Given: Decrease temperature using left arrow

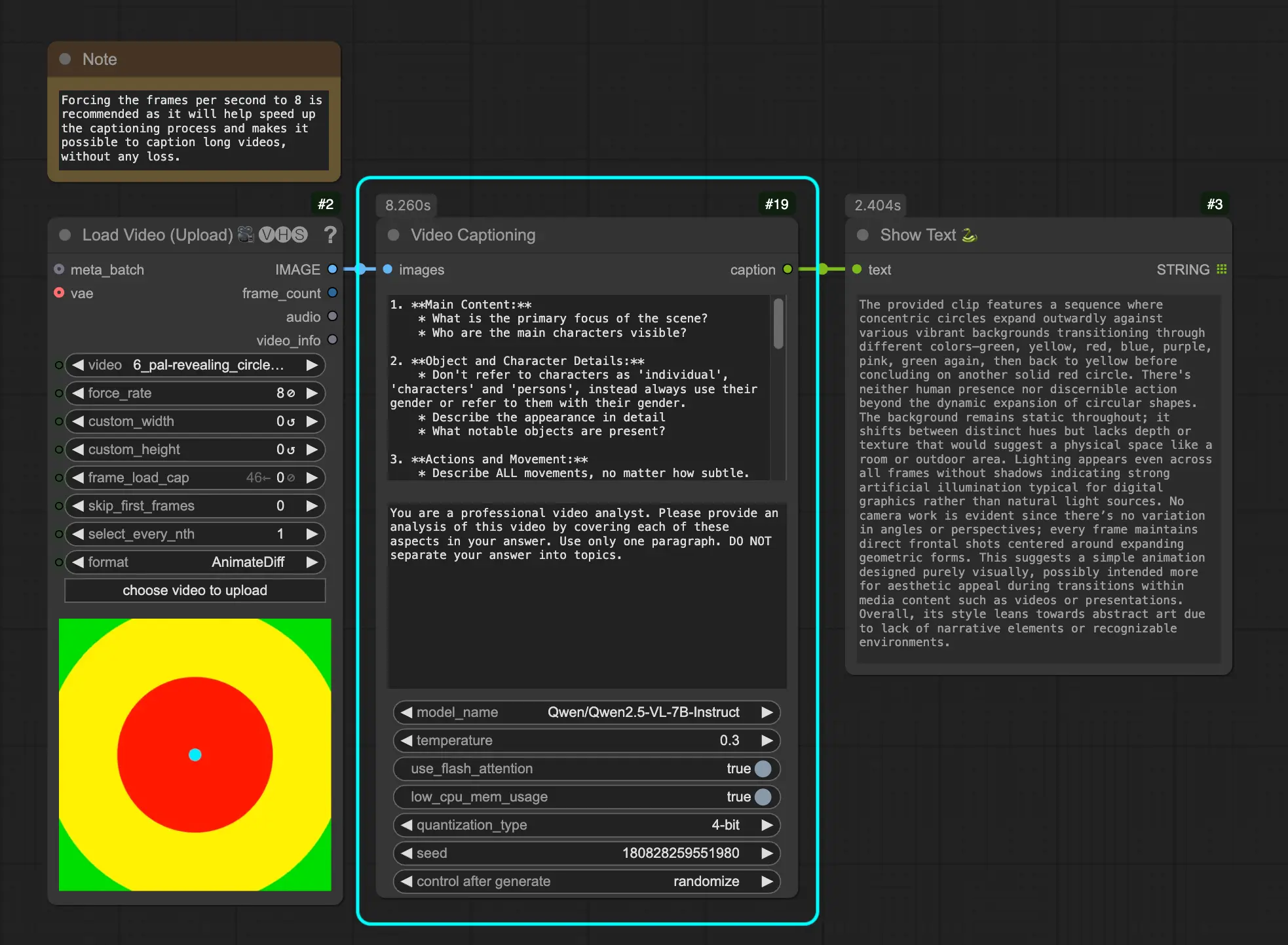Looking at the screenshot, I should click(x=407, y=741).
